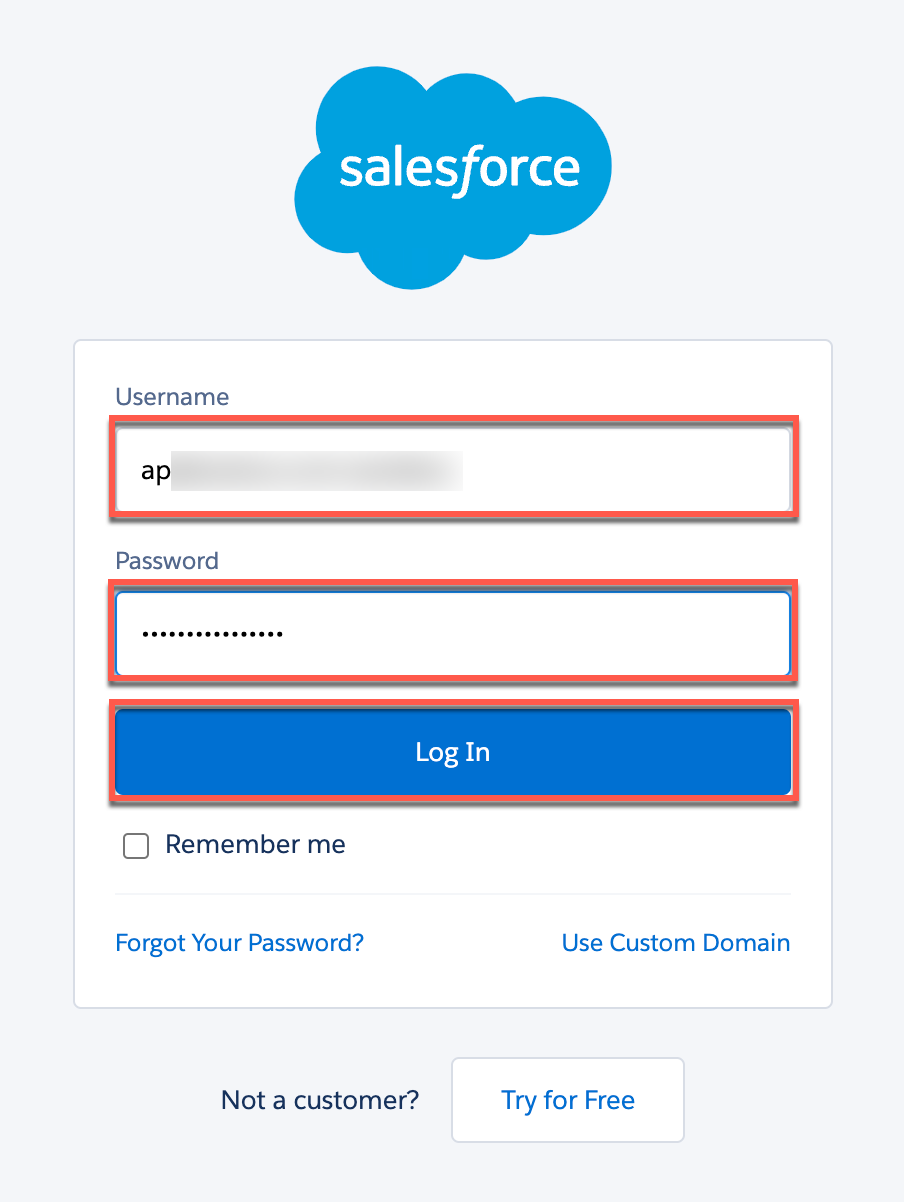904x1202 pixels.
Task: Click the Password label text
Action: [166, 561]
